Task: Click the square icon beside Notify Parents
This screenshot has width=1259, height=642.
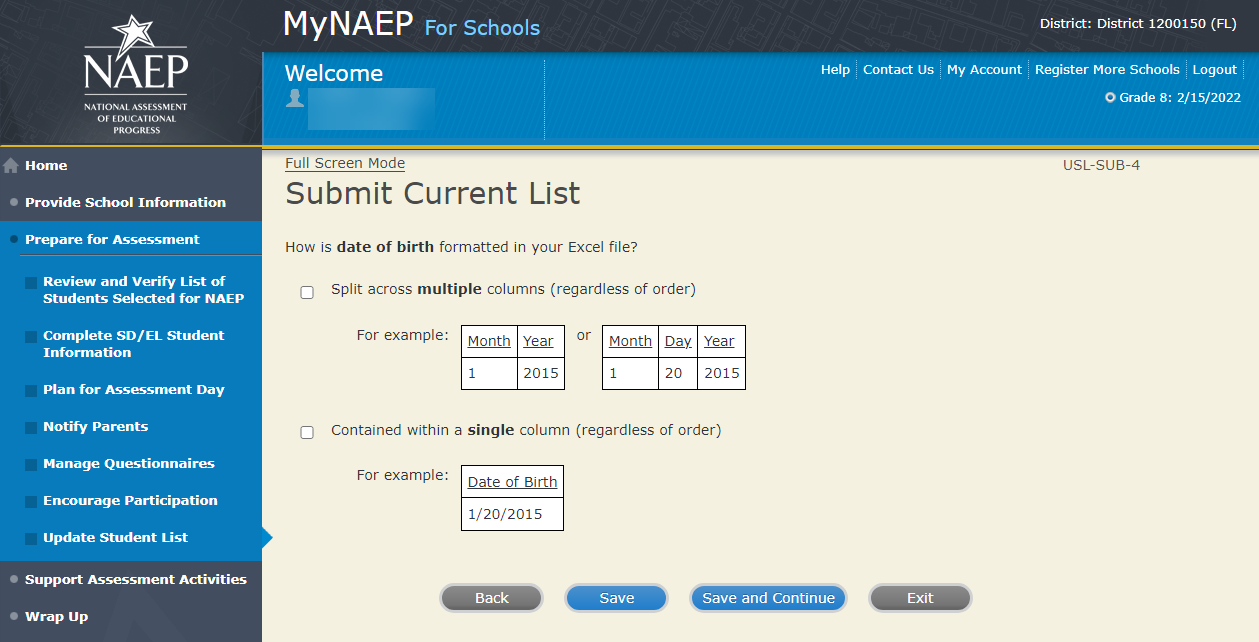Action: click(x=31, y=428)
